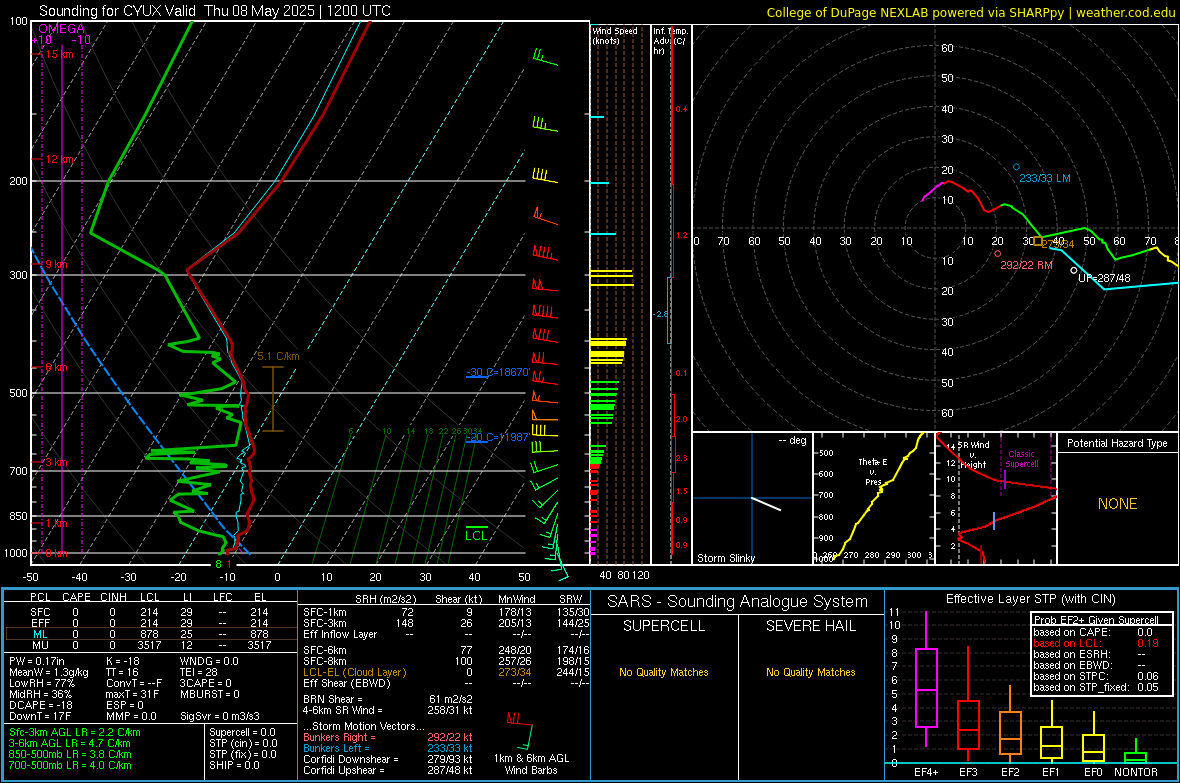1180x783 pixels.
Task: Click the '1km & 6km AGL Wind Barbs' caption
Action: click(531, 764)
